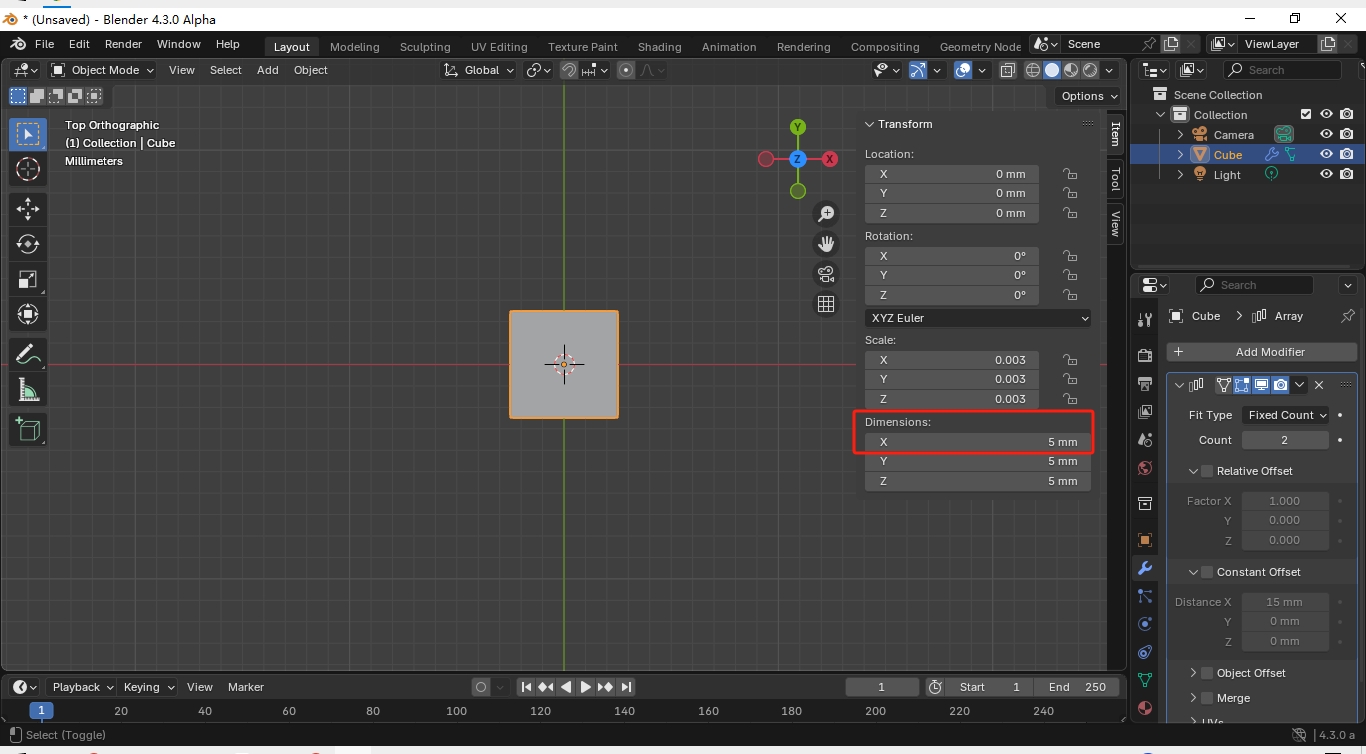The height and width of the screenshot is (754, 1366).
Task: Open the XYZ Euler rotation mode dropdown
Action: [x=978, y=318]
